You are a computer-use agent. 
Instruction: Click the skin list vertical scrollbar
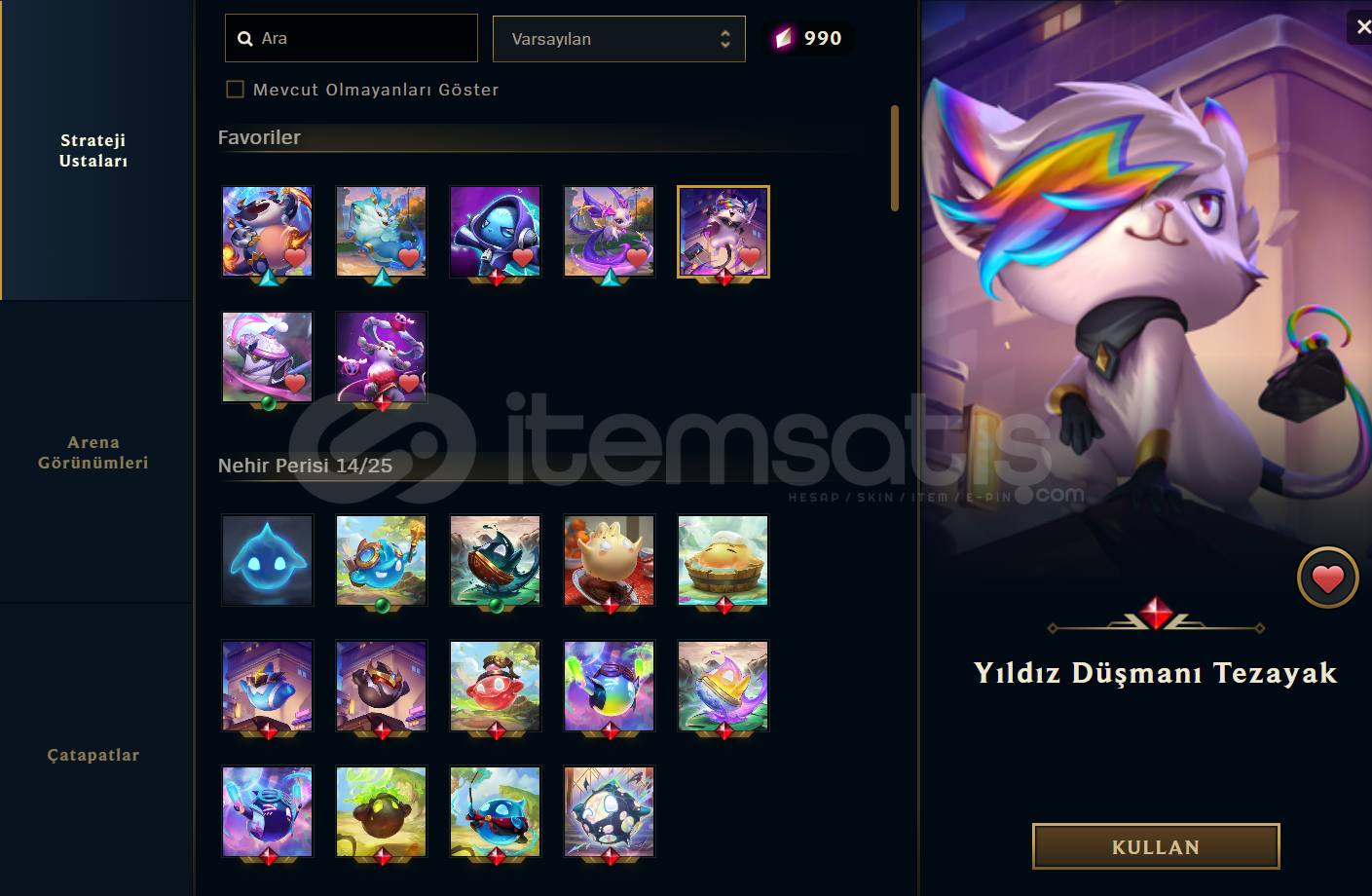pyautogui.click(x=894, y=158)
